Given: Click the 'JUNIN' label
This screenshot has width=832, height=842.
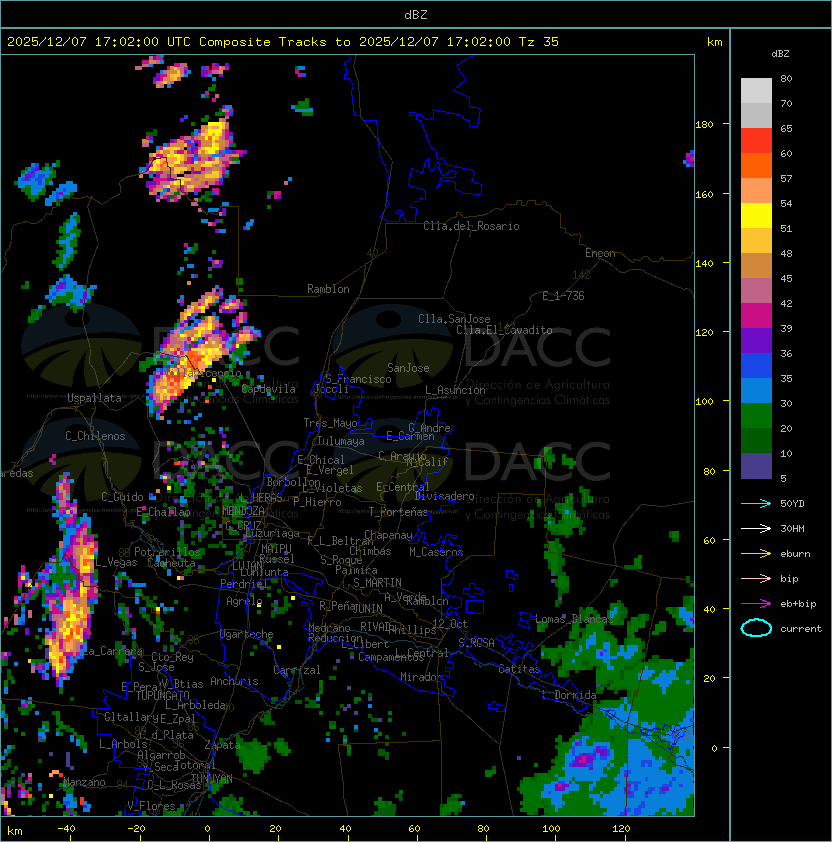Looking at the screenshot, I should (x=367, y=608).
